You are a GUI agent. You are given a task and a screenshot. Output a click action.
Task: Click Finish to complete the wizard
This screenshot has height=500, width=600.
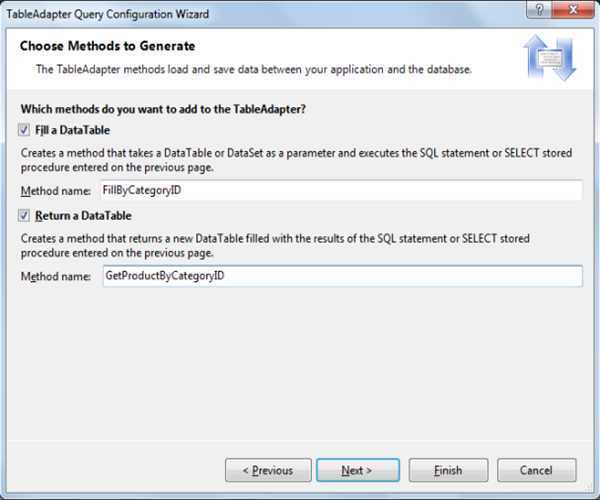point(448,470)
